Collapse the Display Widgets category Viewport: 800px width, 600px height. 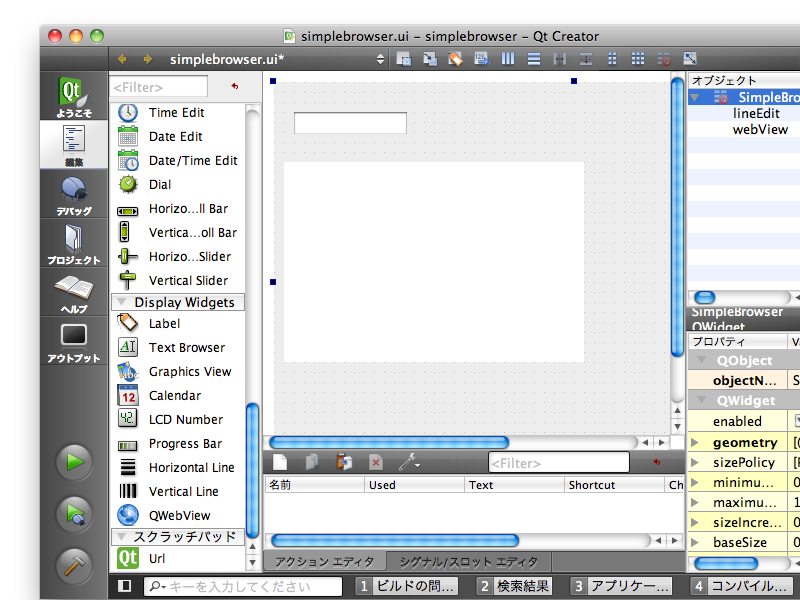click(121, 302)
